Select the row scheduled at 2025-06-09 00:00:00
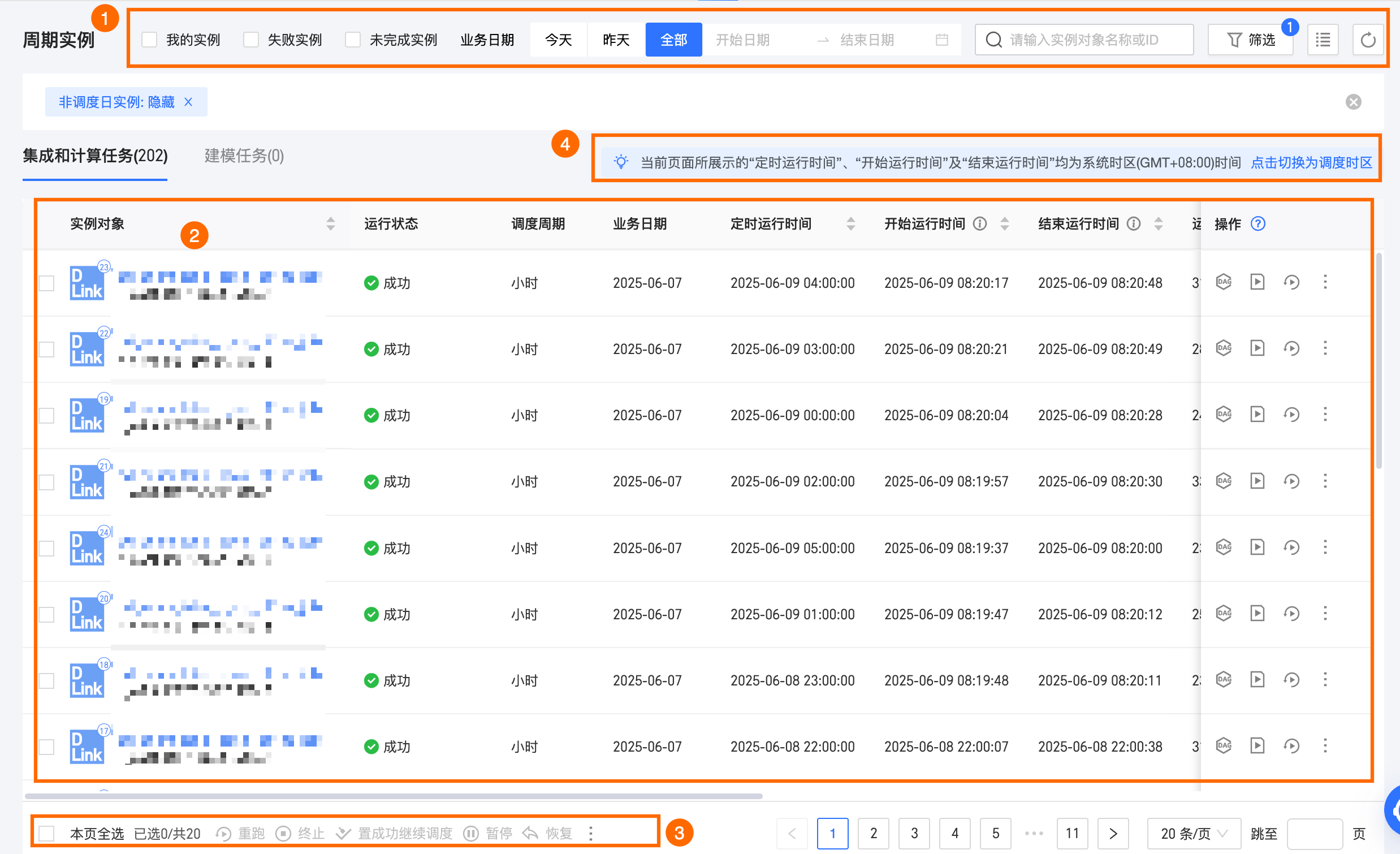The width and height of the screenshot is (1400, 854). (x=46, y=415)
